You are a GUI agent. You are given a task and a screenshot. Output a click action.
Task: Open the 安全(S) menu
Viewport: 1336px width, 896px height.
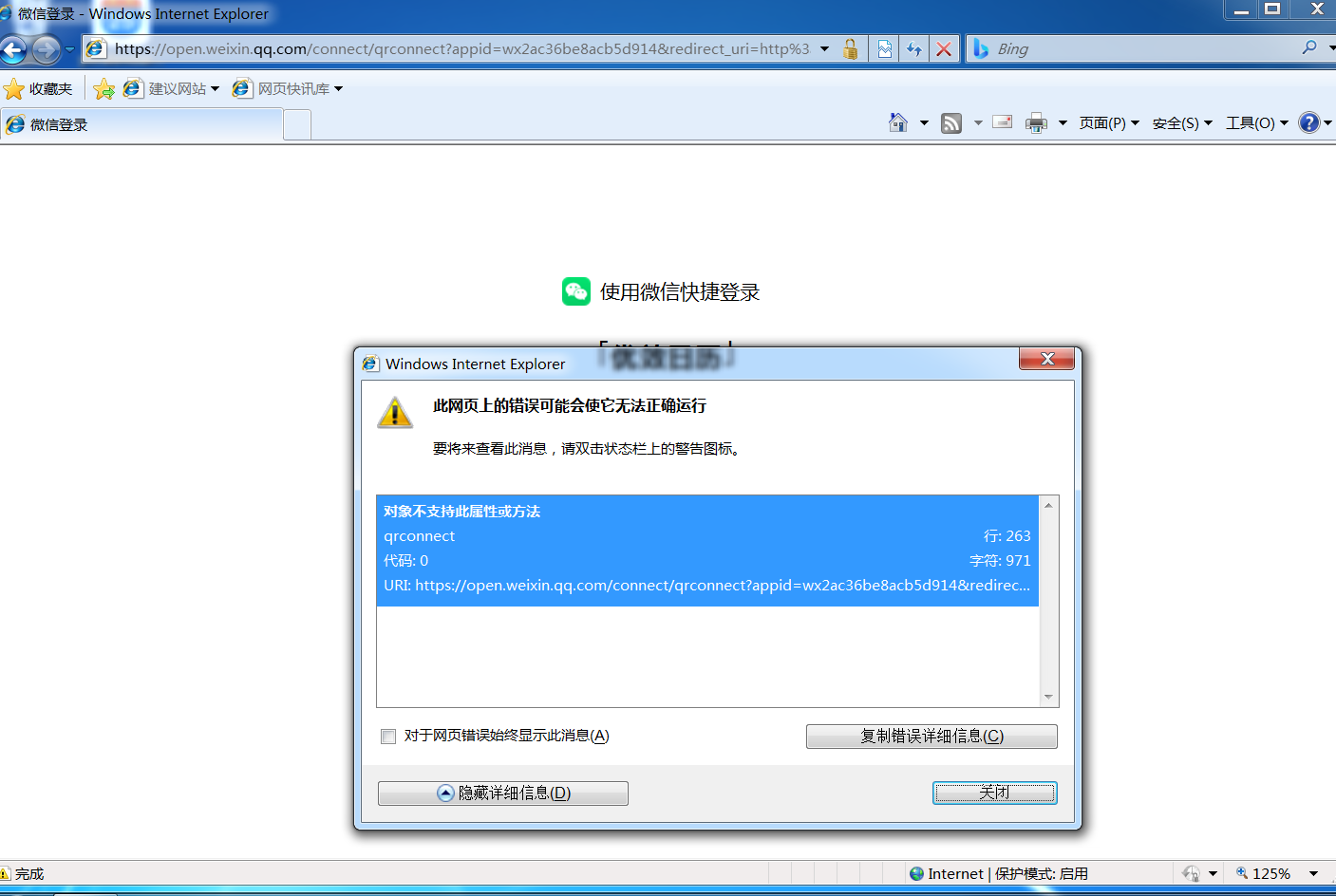tap(1182, 122)
